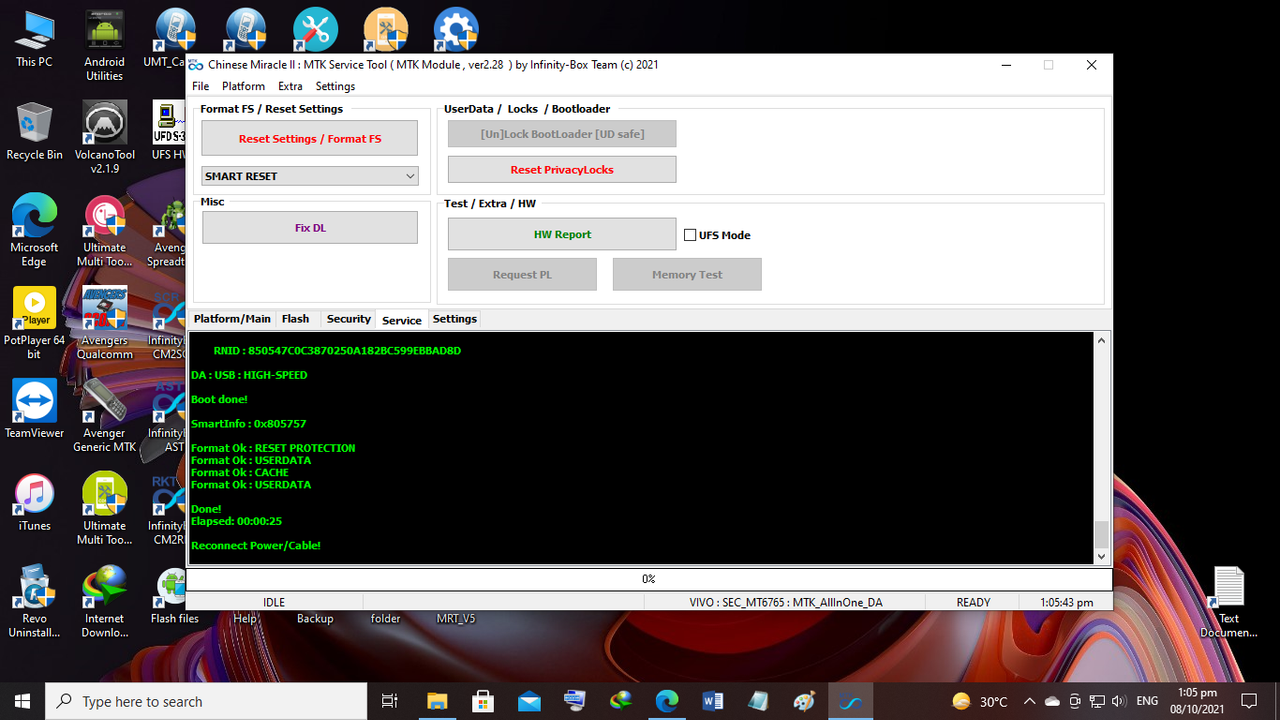Viewport: 1280px width, 720px height.
Task: Click the Request PL button
Action: [522, 274]
